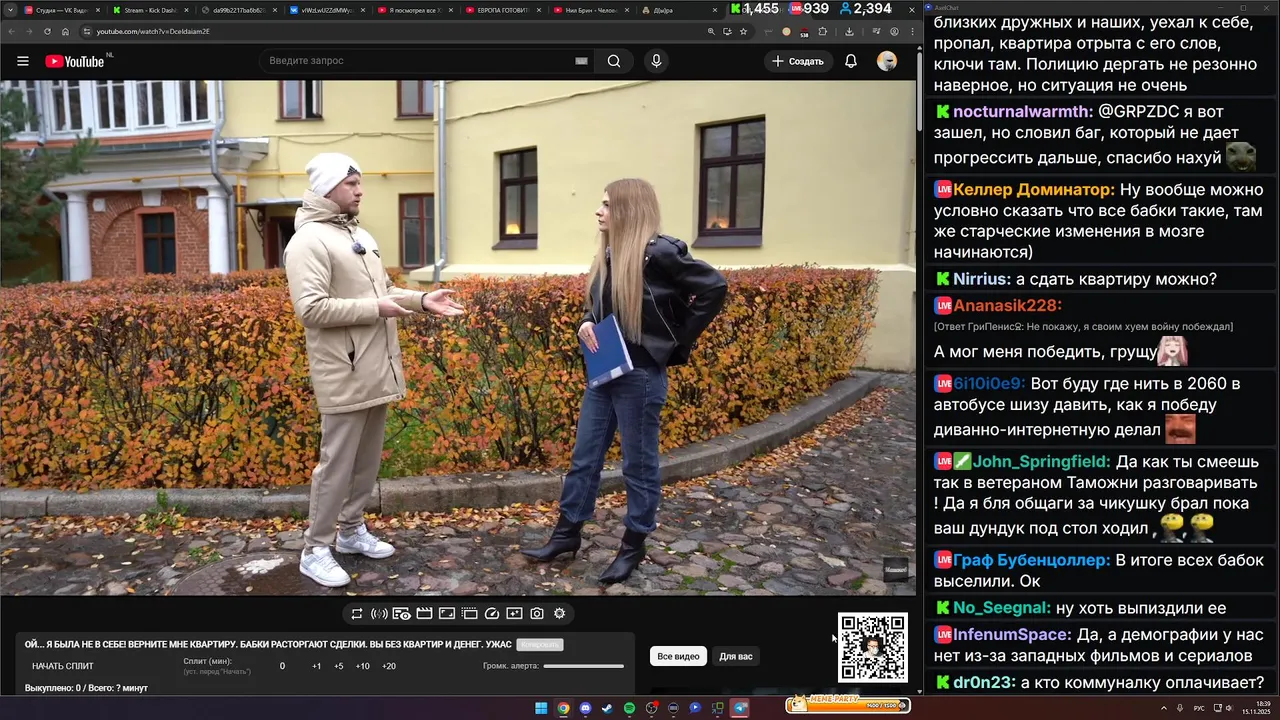
Task: Open the YouTube hamburger guide menu
Action: 23,61
